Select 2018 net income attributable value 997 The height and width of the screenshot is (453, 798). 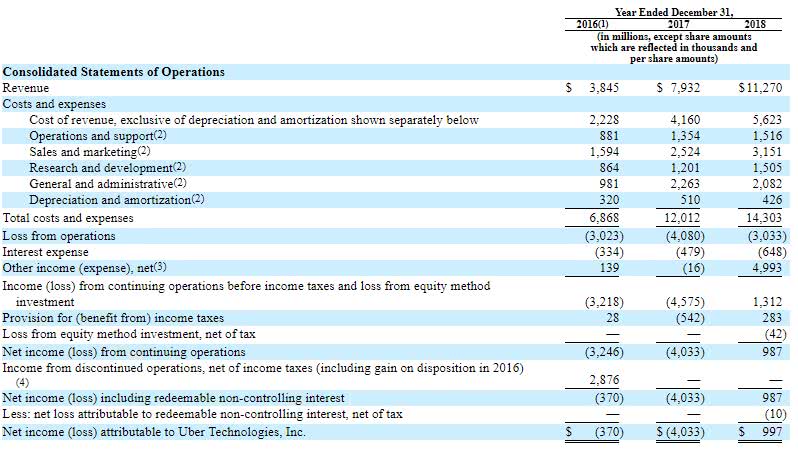(772, 432)
